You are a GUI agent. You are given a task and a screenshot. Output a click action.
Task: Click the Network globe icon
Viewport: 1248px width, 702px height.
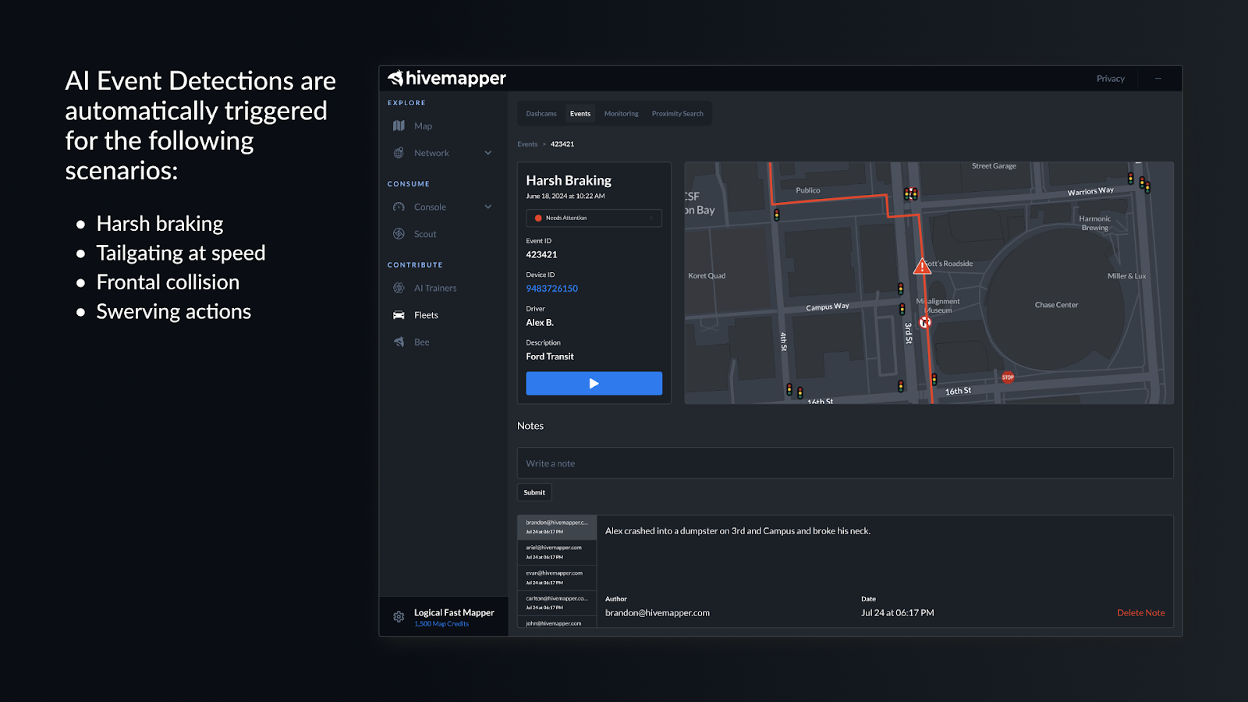[399, 153]
